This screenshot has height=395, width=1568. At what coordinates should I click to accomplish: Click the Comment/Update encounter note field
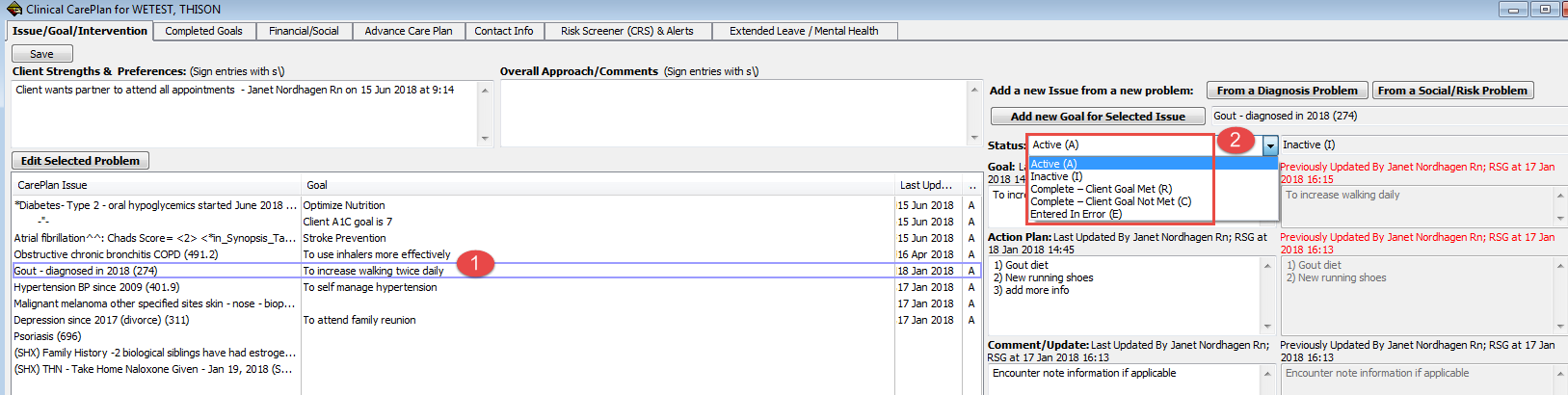pyautogui.click(x=1124, y=380)
